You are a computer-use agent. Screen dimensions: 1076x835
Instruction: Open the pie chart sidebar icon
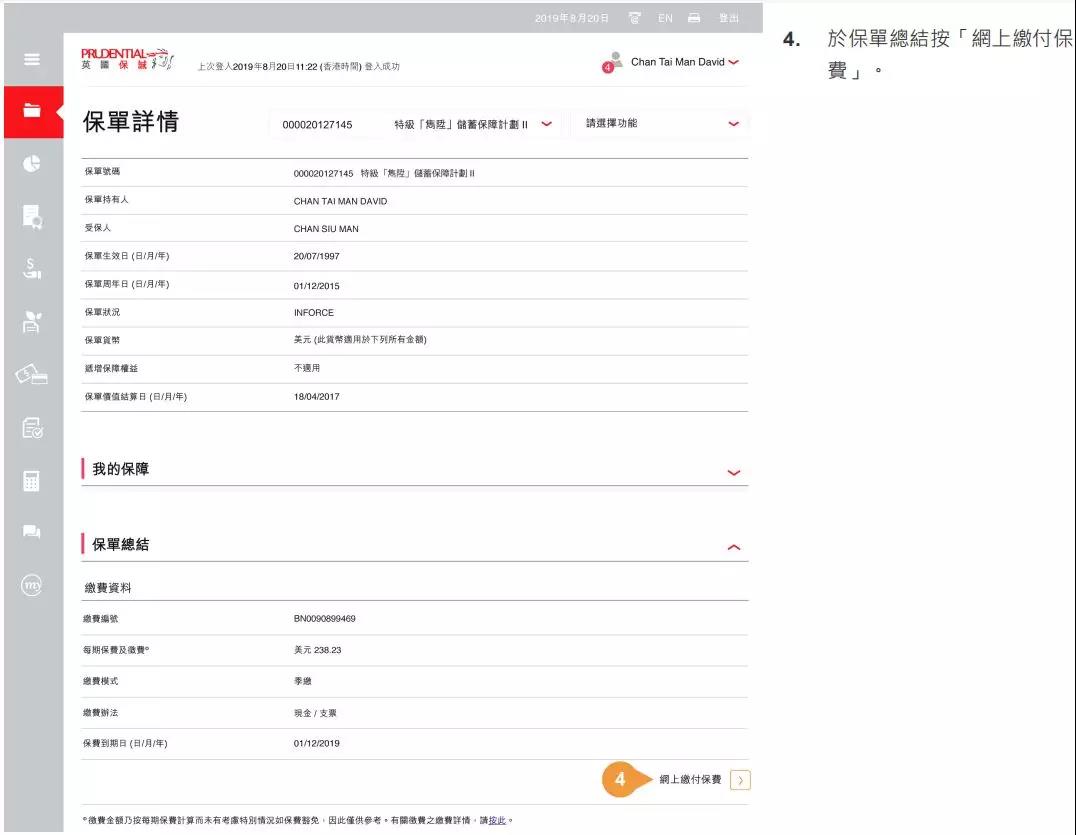click(x=32, y=163)
